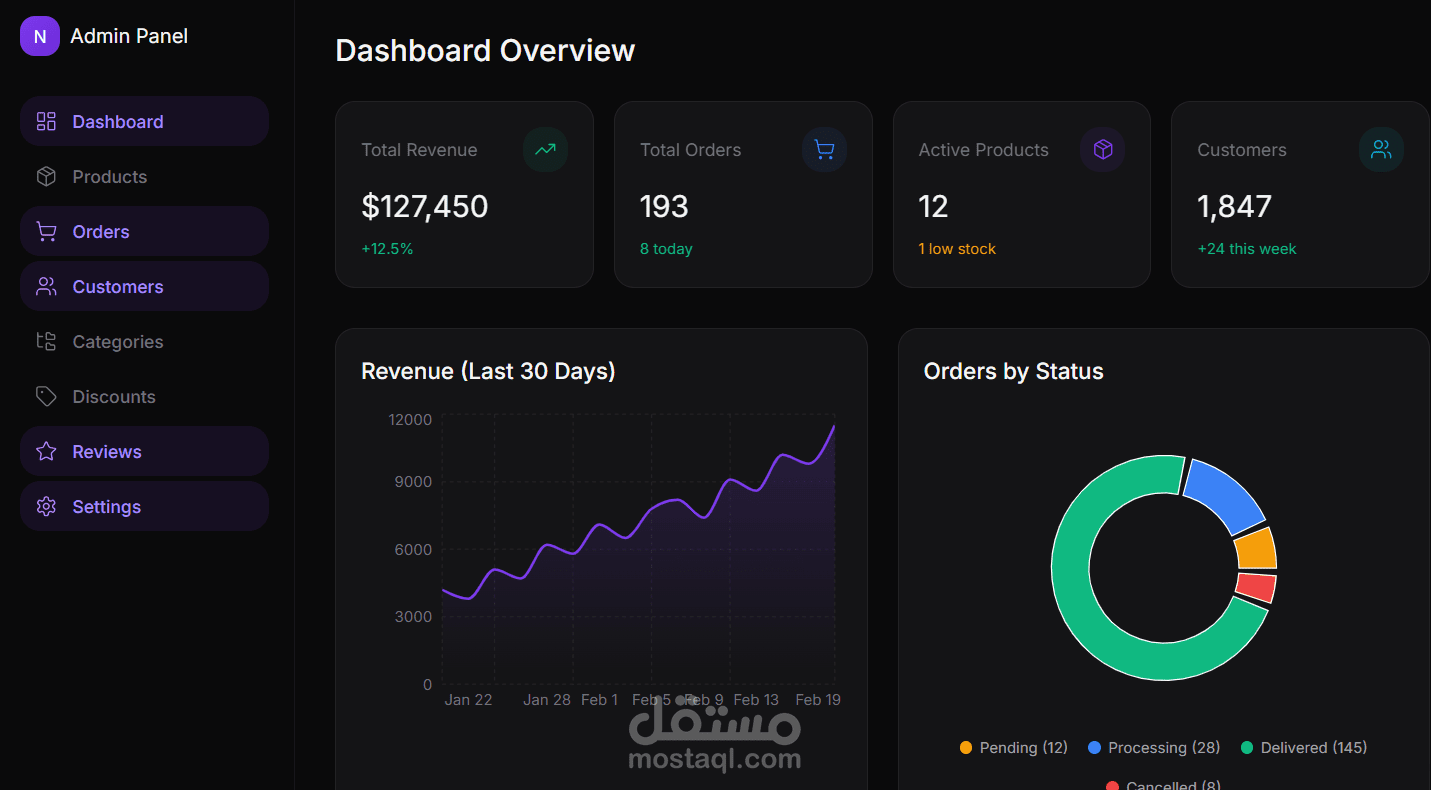Open Reviews from the sidebar
Viewport: 1431px width, 790px height.
click(144, 451)
